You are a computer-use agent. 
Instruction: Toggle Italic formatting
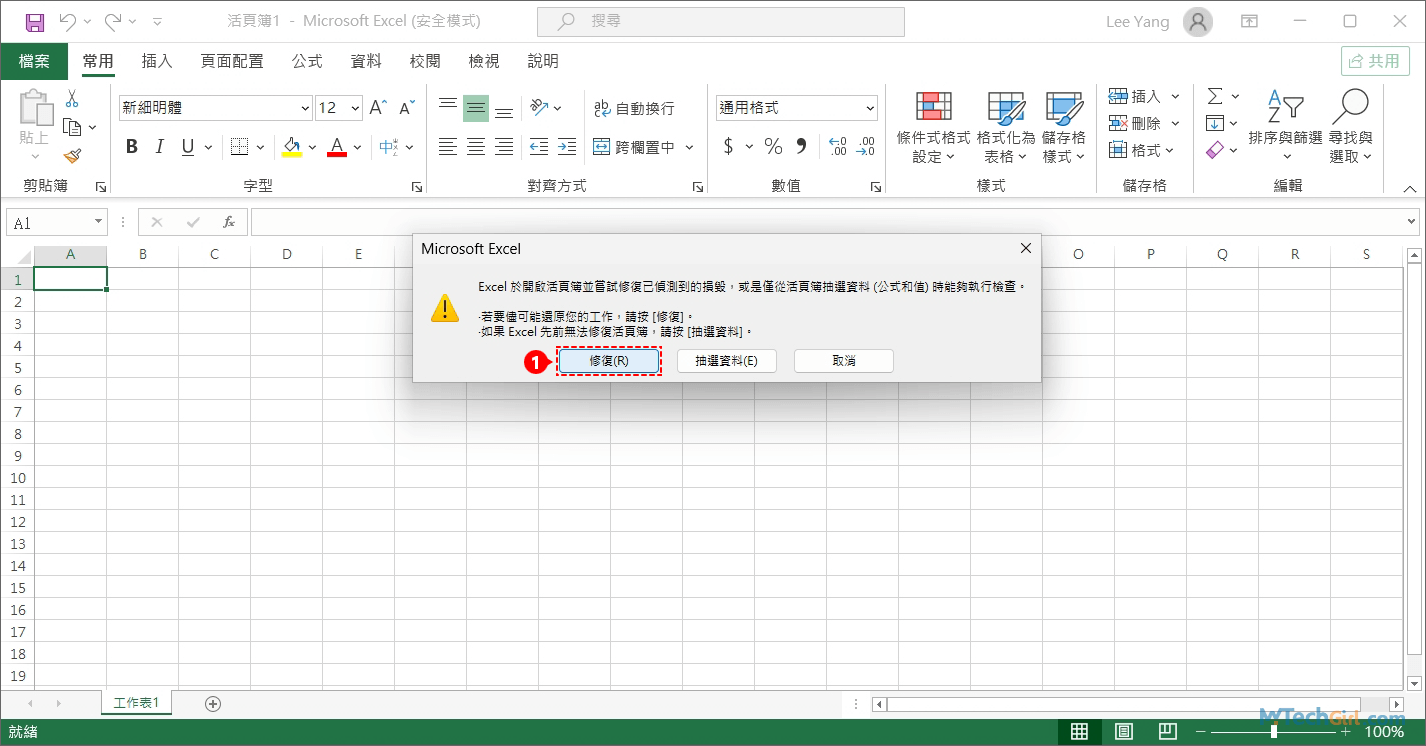[x=160, y=147]
